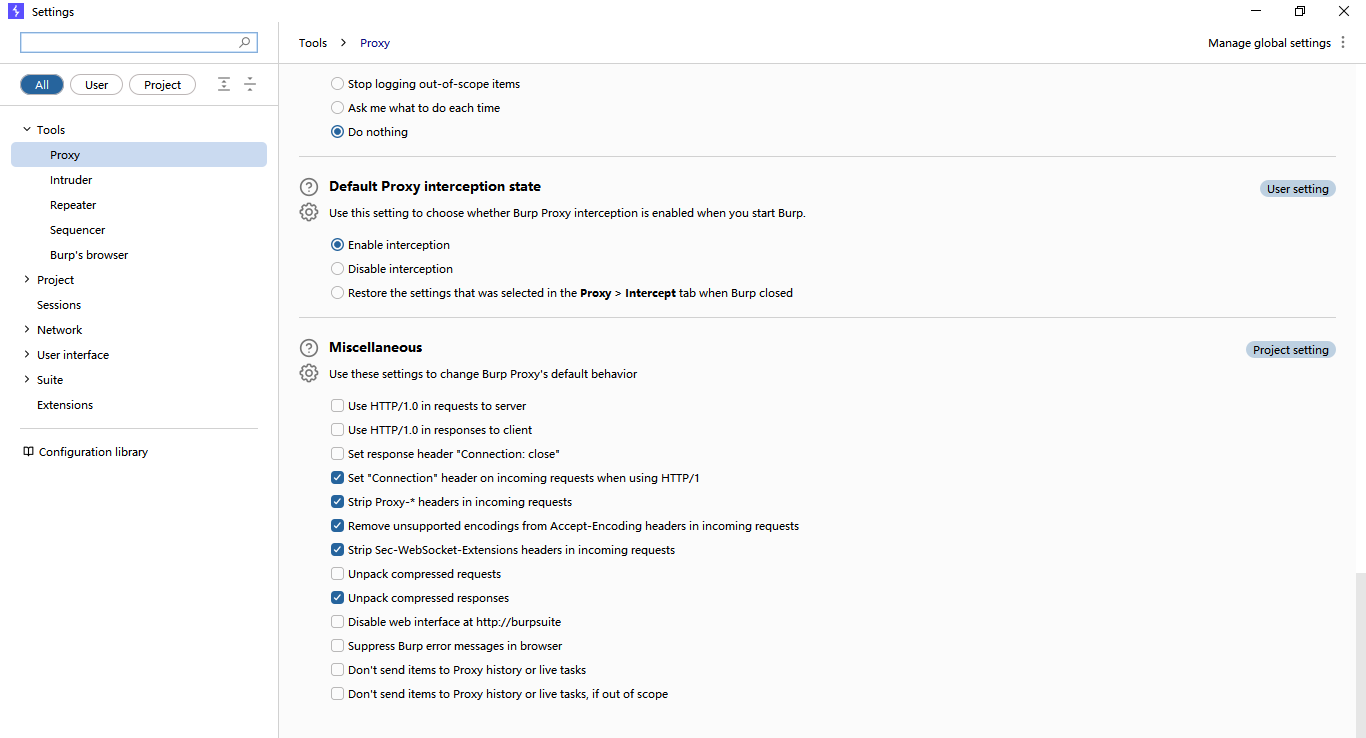The image size is (1366, 738).
Task: Click the search magnifier icon
Action: pyautogui.click(x=244, y=43)
